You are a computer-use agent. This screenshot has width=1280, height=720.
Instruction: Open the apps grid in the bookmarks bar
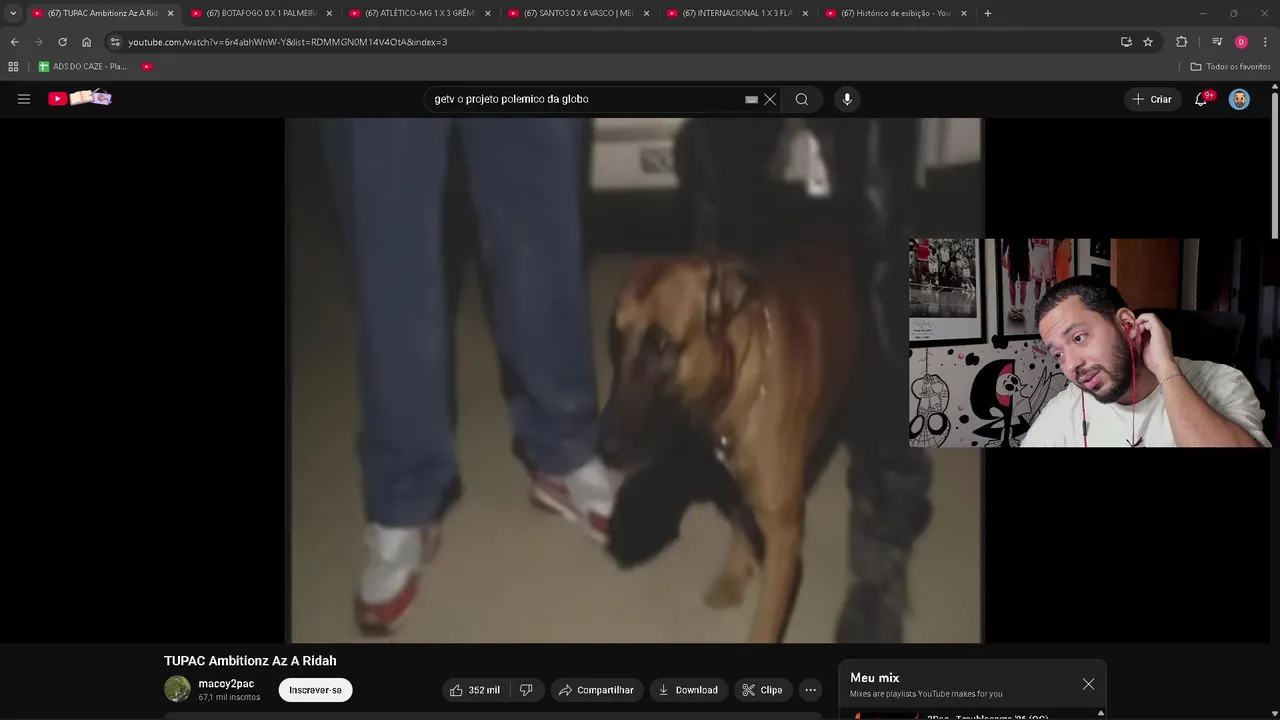tap(13, 67)
